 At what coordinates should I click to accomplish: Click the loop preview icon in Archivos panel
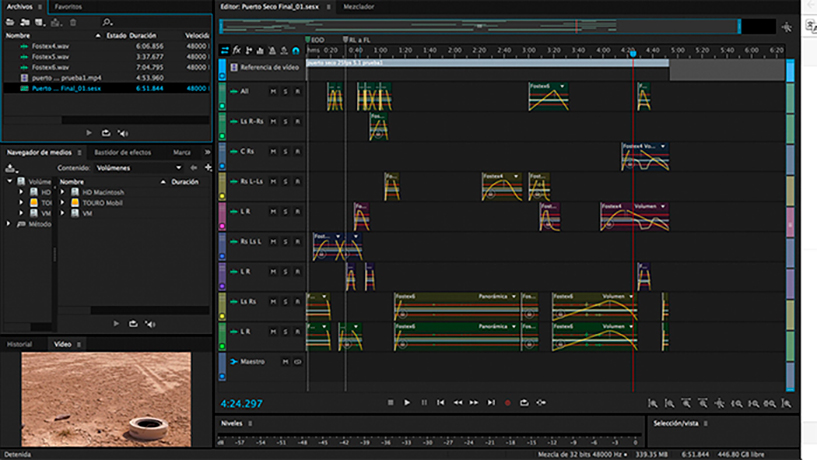[x=106, y=133]
